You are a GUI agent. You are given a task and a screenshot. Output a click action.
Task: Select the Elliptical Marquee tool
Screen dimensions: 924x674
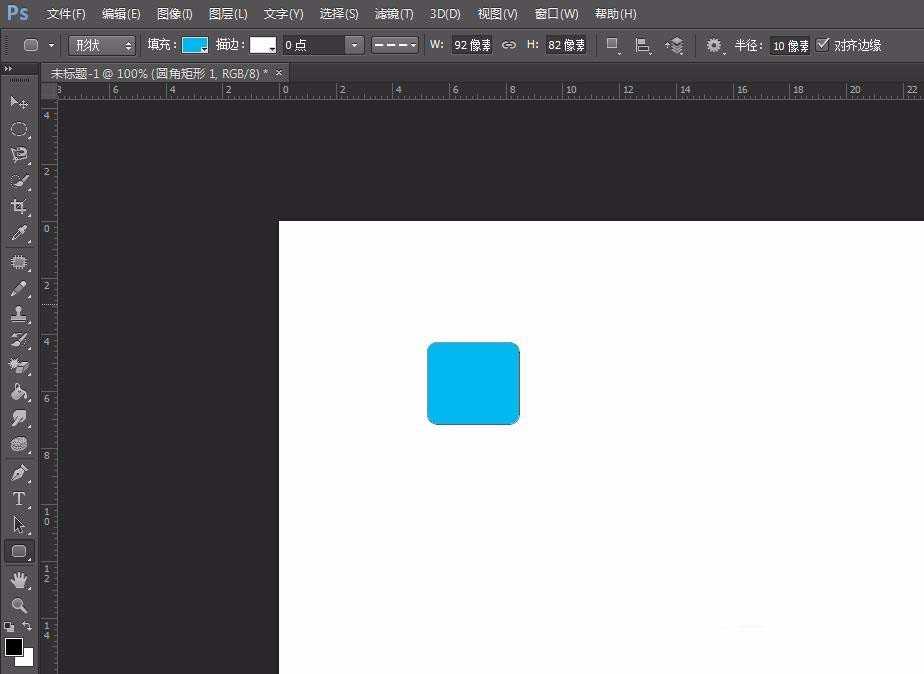tap(19, 129)
